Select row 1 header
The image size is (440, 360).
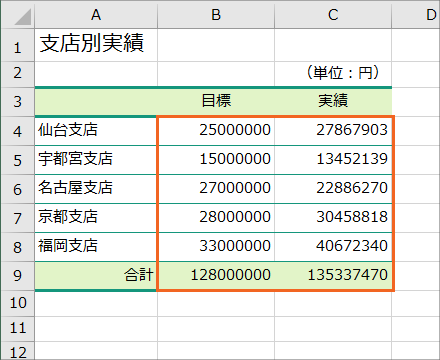click(x=17, y=45)
